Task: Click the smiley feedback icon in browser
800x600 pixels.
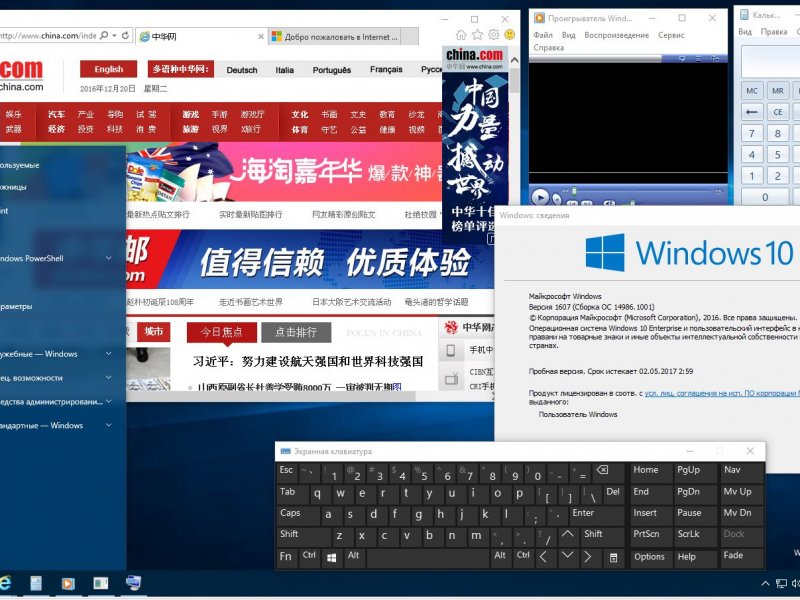Action: tap(509, 35)
